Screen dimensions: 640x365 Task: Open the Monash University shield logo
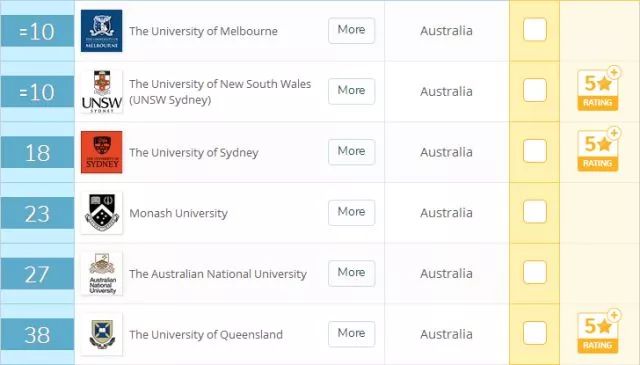point(101,213)
